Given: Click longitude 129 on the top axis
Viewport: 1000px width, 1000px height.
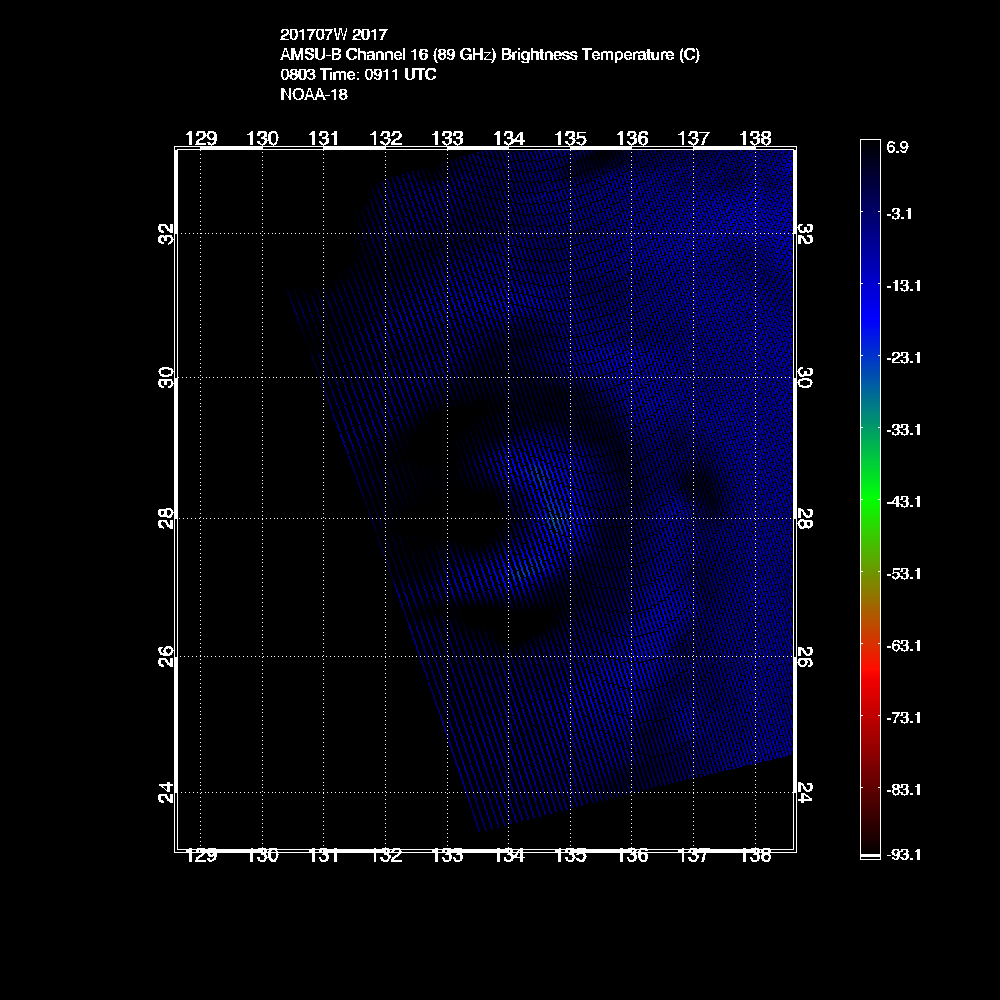Looking at the screenshot, I should [202, 138].
